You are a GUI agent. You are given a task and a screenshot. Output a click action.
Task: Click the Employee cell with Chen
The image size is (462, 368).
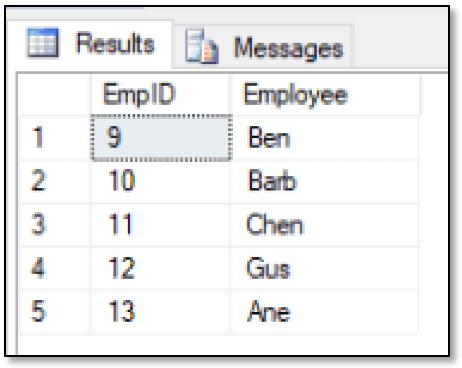(x=324, y=224)
